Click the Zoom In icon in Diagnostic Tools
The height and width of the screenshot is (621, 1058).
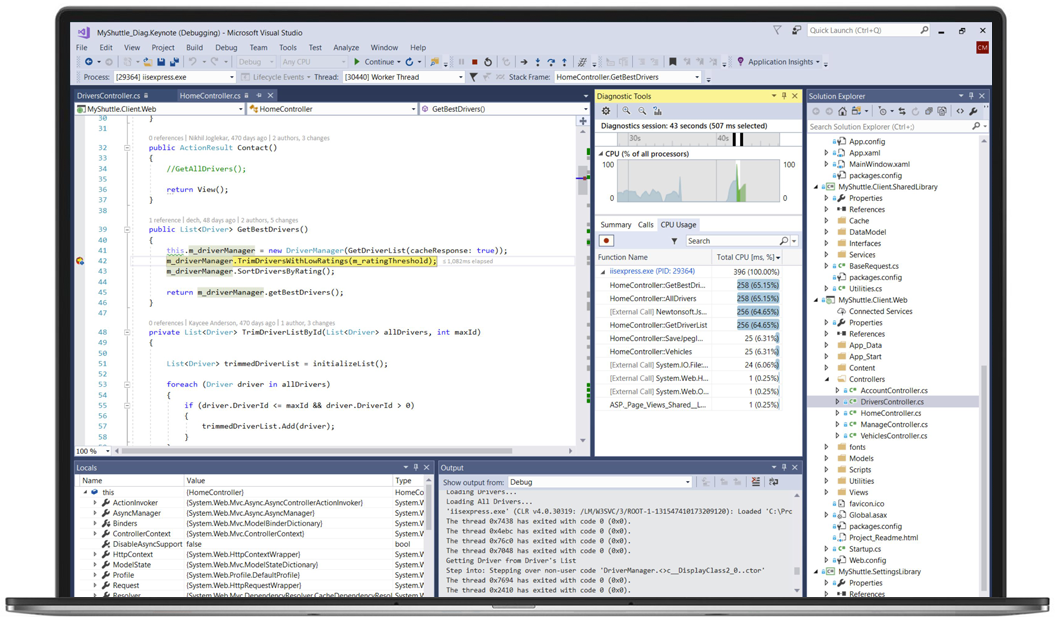click(626, 111)
